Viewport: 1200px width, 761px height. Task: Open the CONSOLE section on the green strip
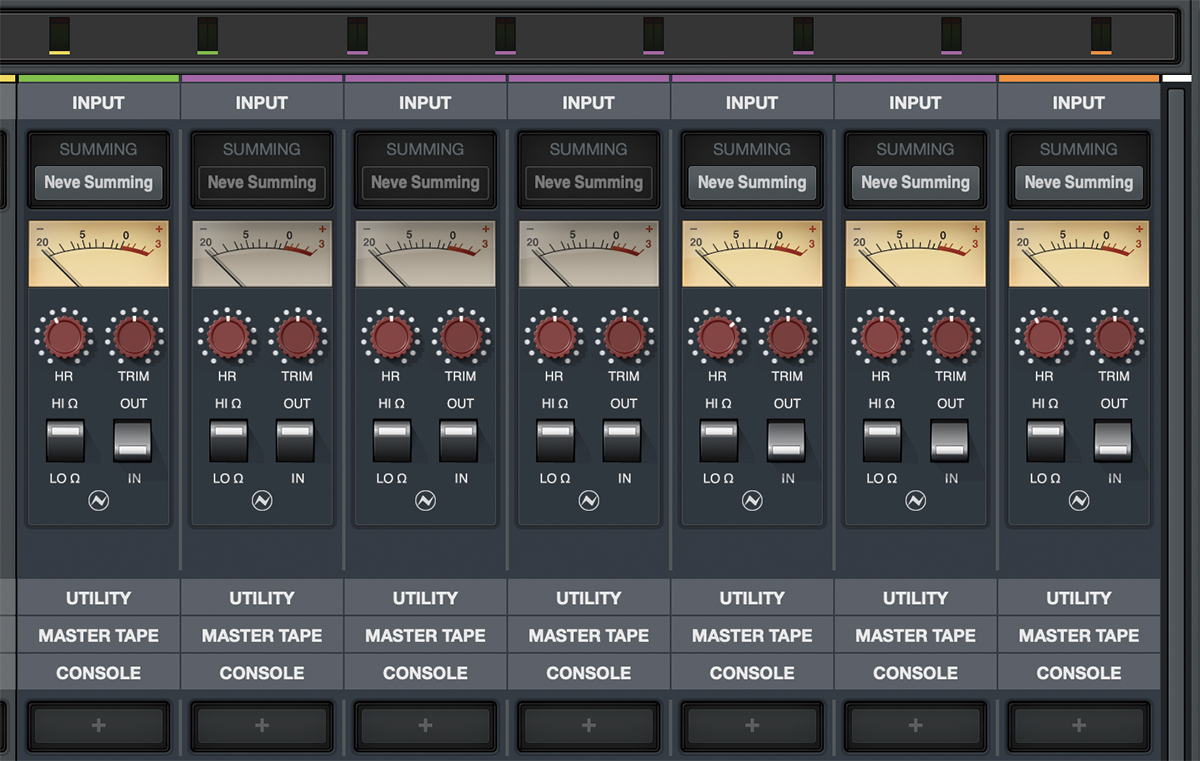point(98,673)
